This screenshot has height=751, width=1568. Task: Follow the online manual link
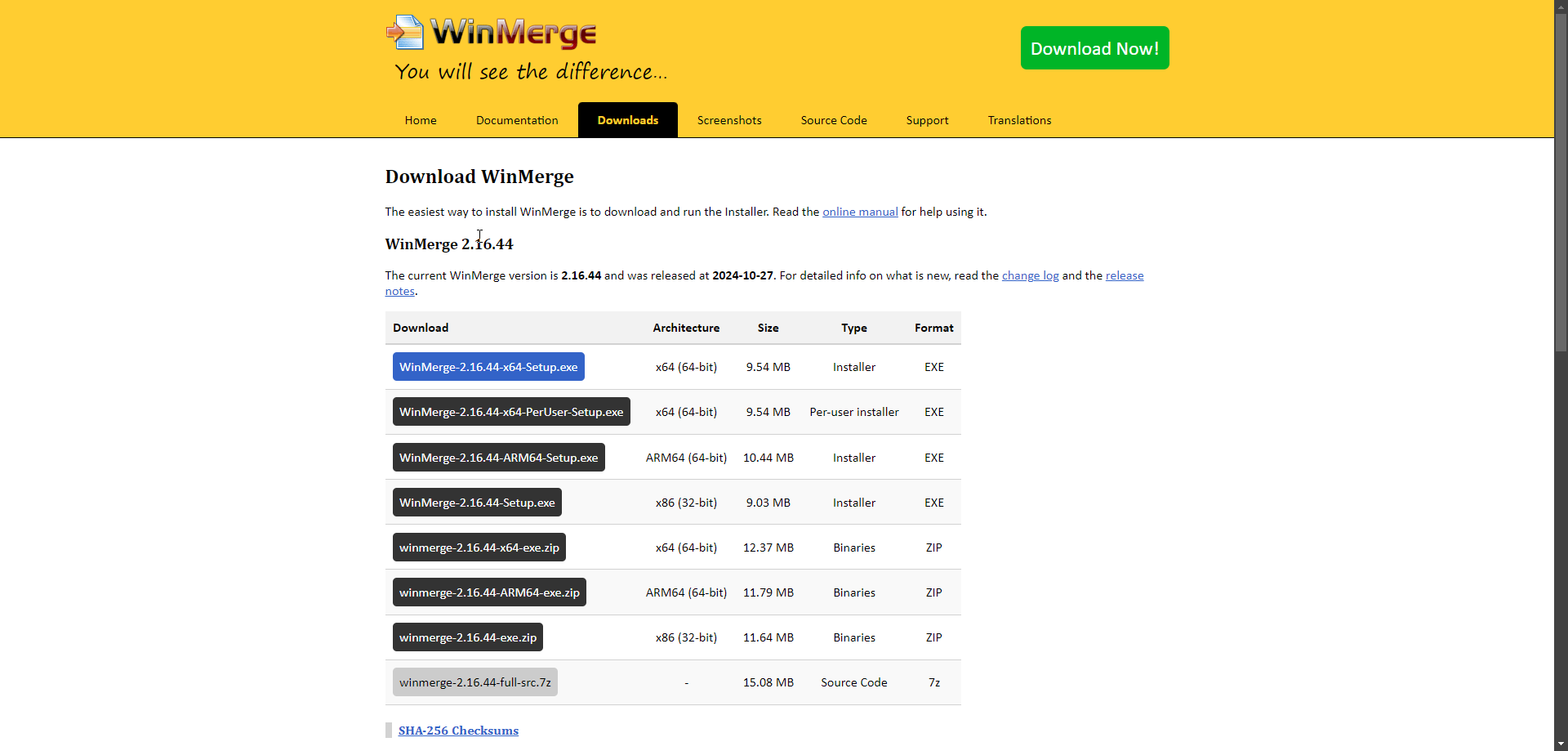tap(860, 212)
